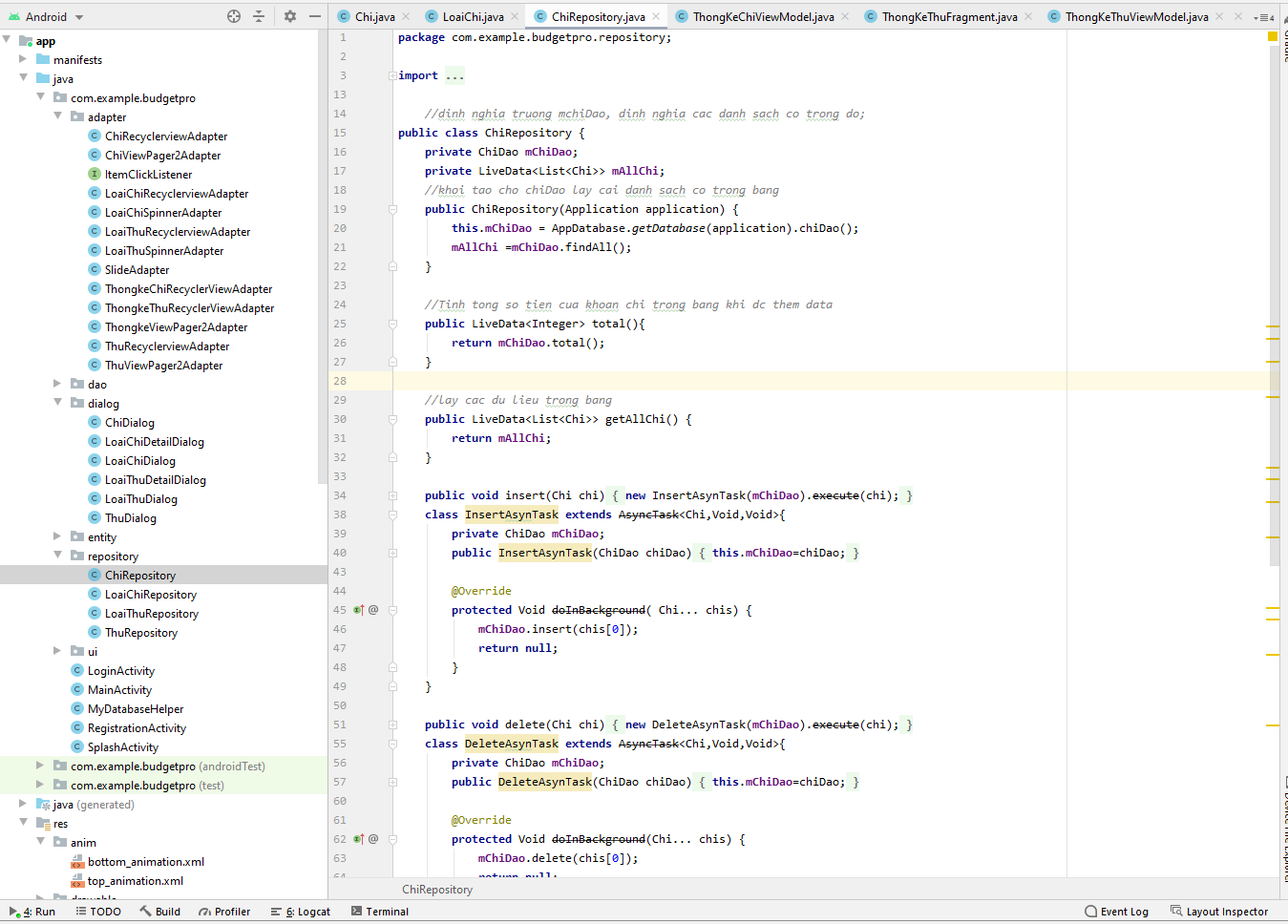1288x924 pixels.
Task: Click the collapse all icon in project panel
Action: [259, 16]
